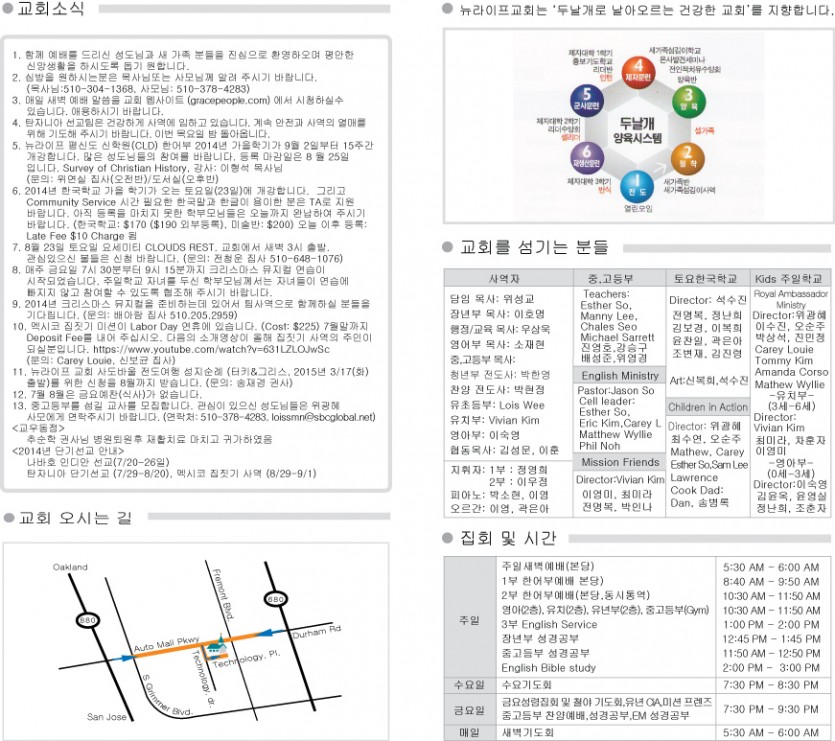Click the Durham Rd road label

[316, 631]
